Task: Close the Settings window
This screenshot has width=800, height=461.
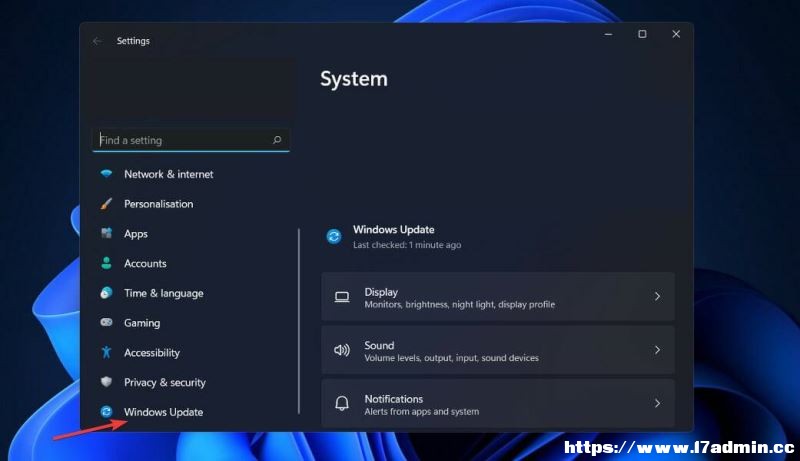Action: point(676,34)
